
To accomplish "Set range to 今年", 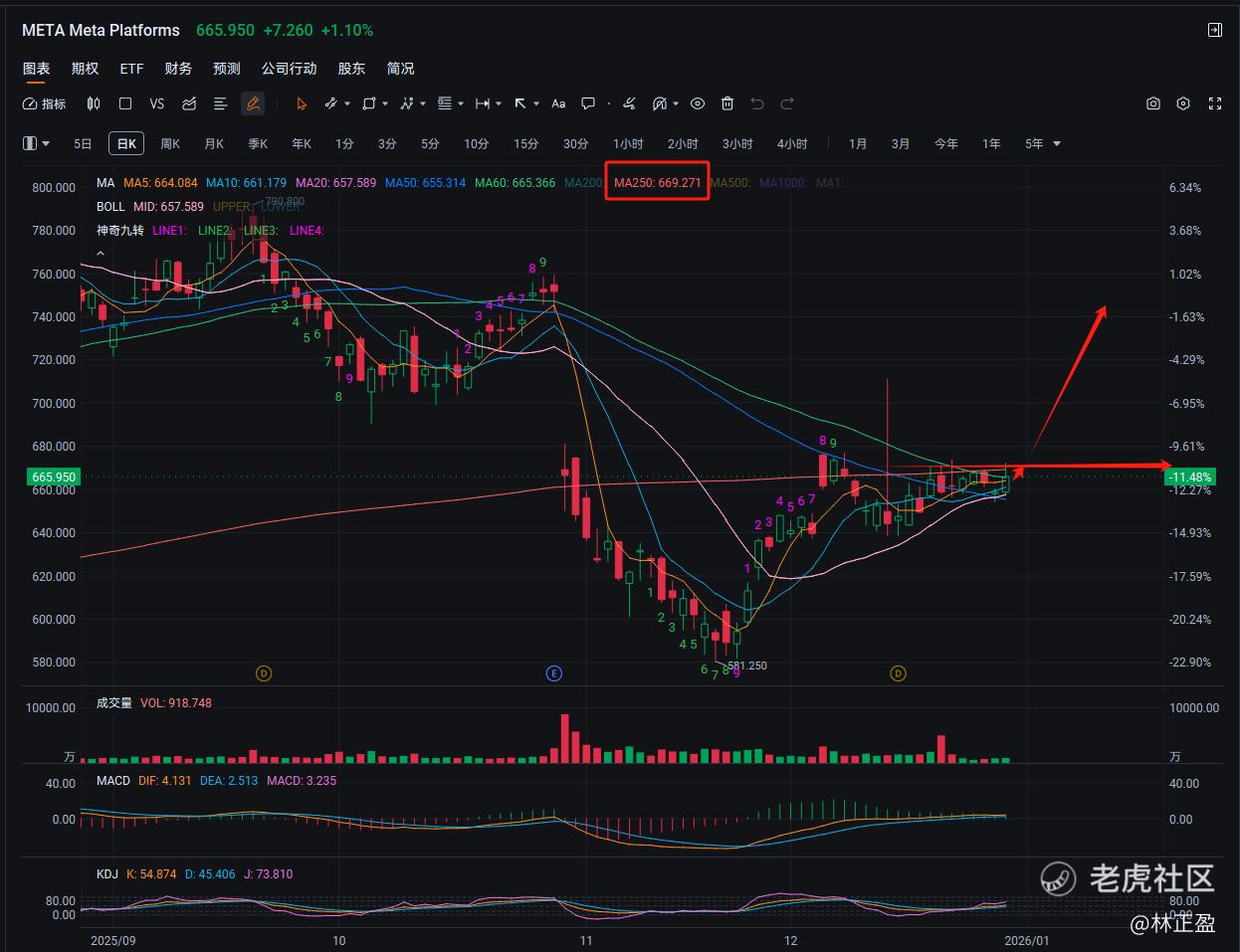I will [x=946, y=144].
